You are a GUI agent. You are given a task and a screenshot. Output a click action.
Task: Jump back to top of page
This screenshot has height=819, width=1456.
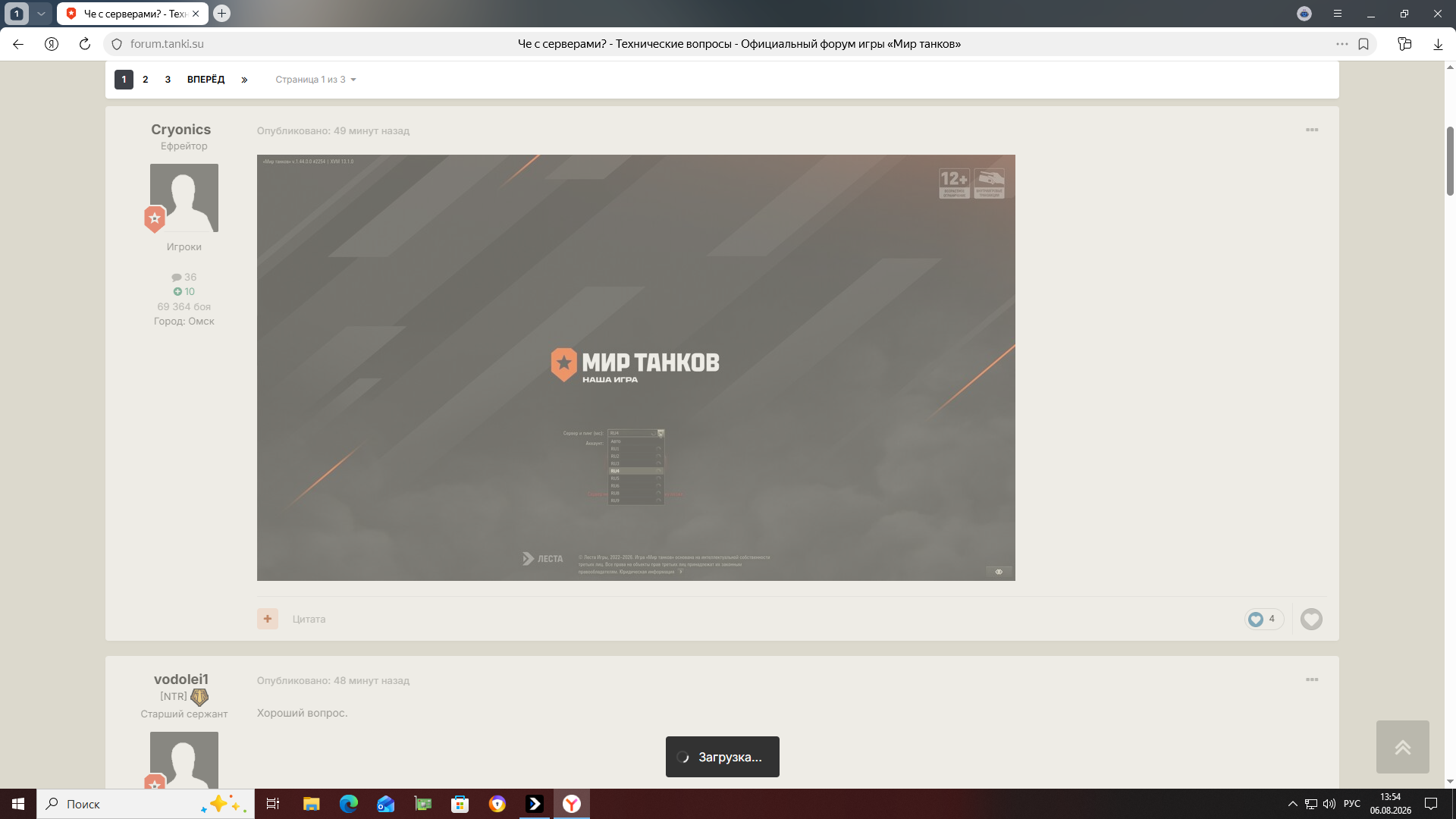(x=1403, y=747)
